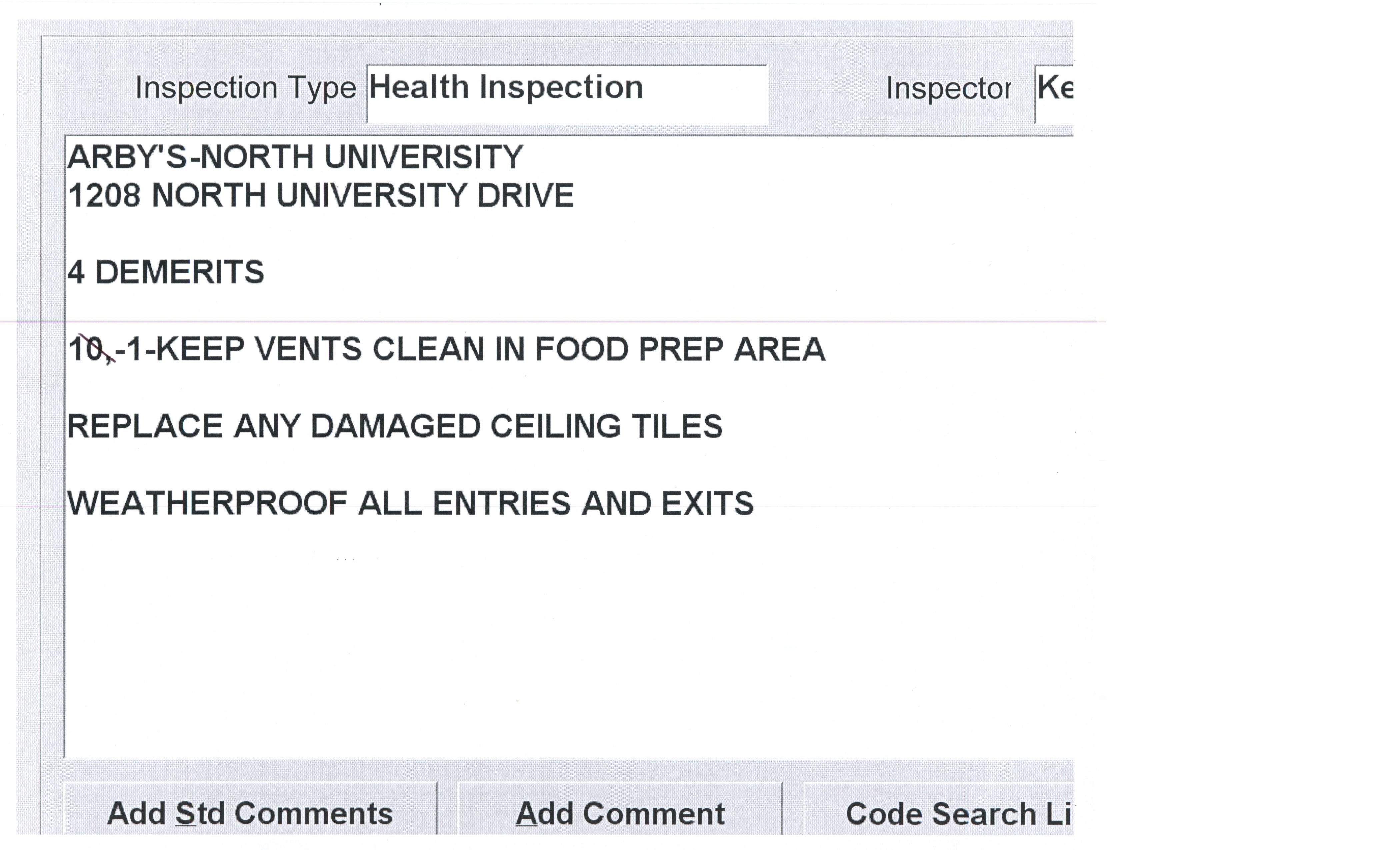1400x850 pixels.
Task: Click the word DEMERITS in the comments
Action: (180, 273)
